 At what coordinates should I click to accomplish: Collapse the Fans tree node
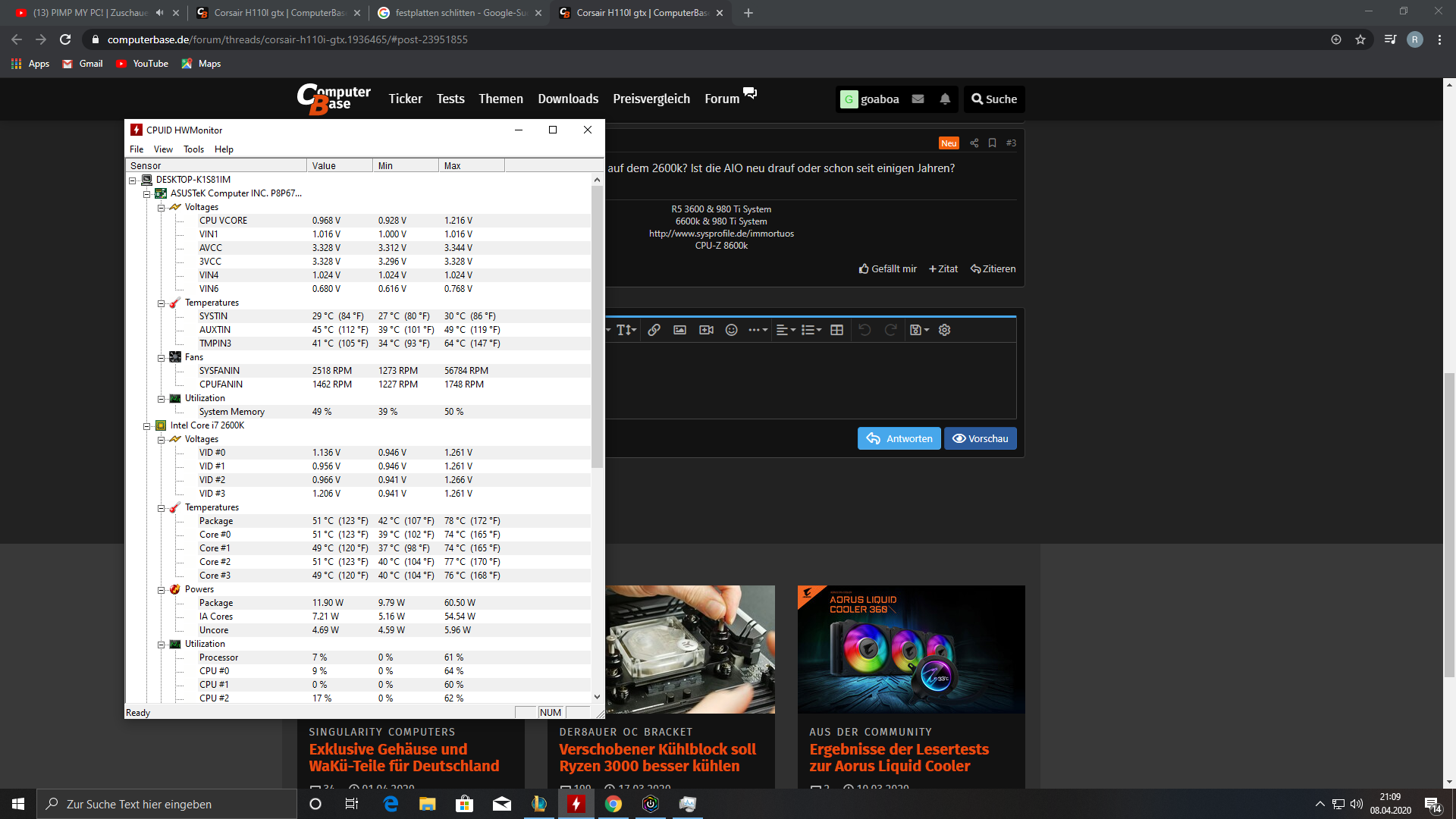pos(161,358)
